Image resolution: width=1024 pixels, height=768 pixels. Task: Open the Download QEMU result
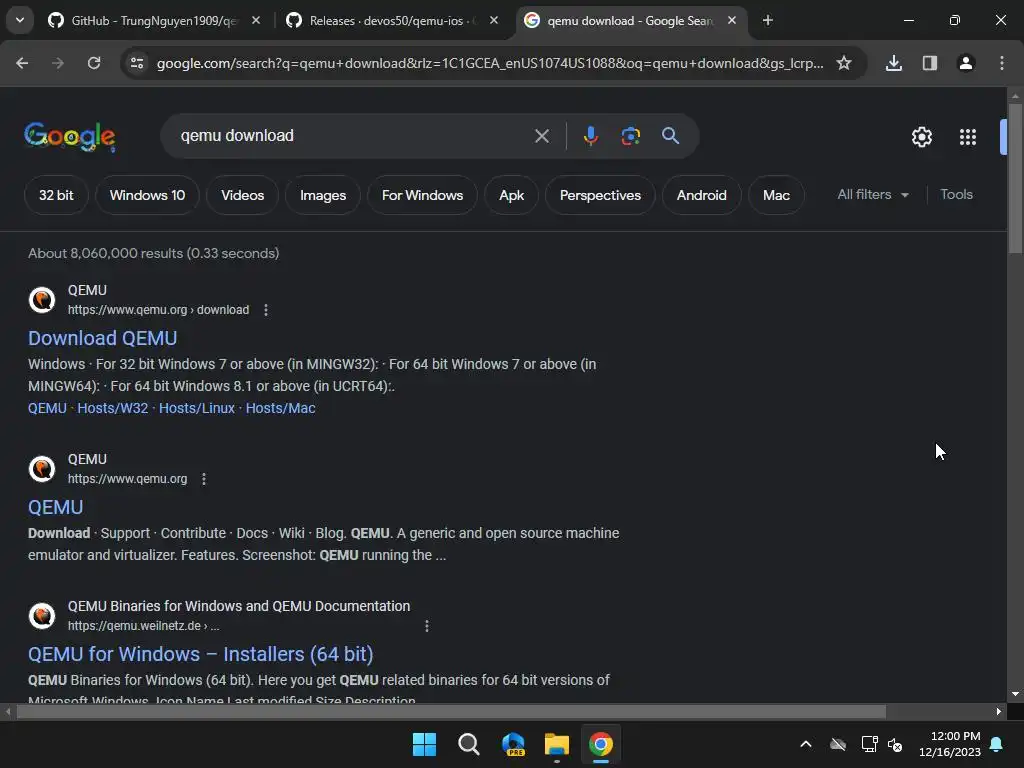[x=103, y=338]
